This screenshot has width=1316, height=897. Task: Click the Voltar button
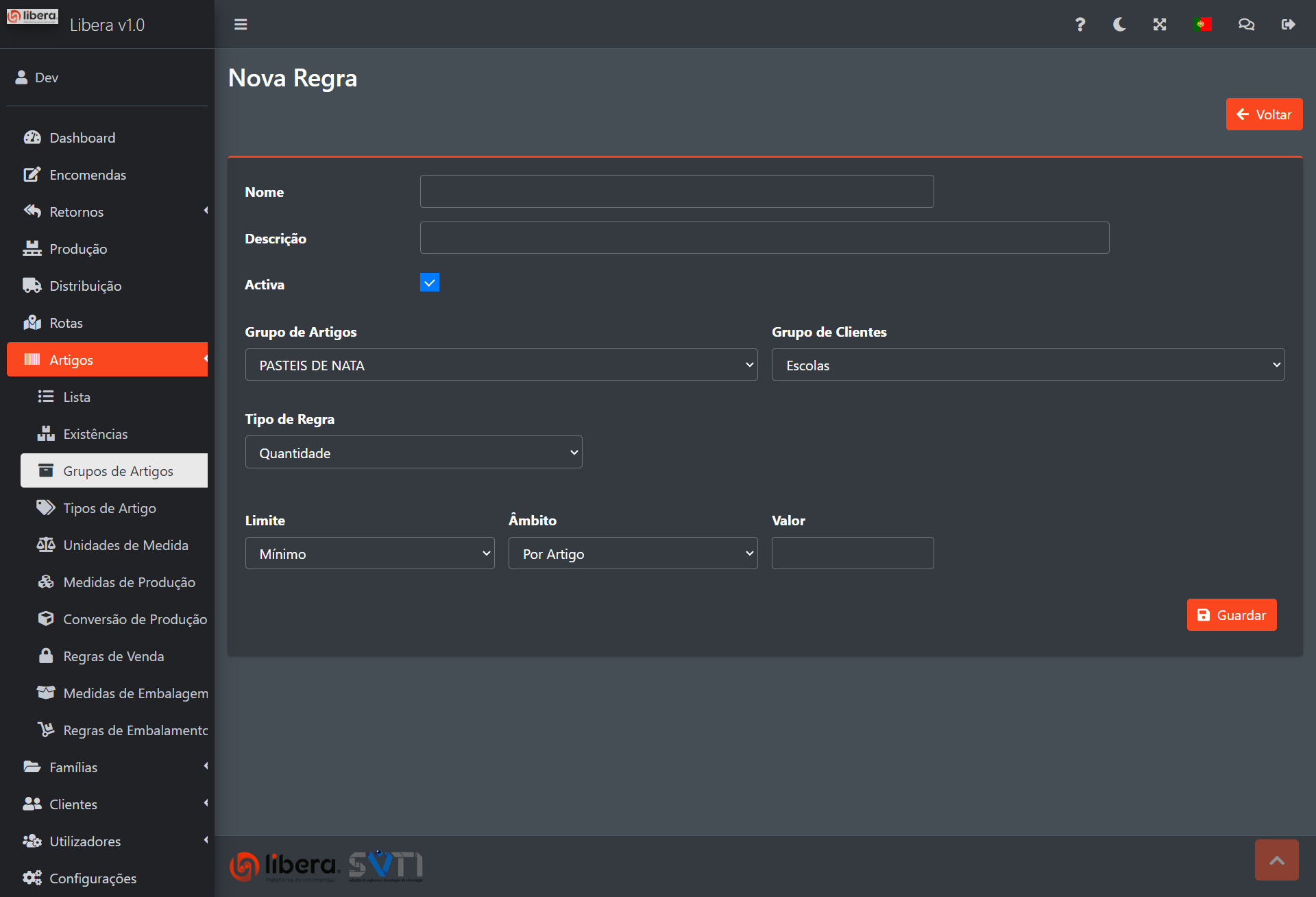click(x=1264, y=115)
